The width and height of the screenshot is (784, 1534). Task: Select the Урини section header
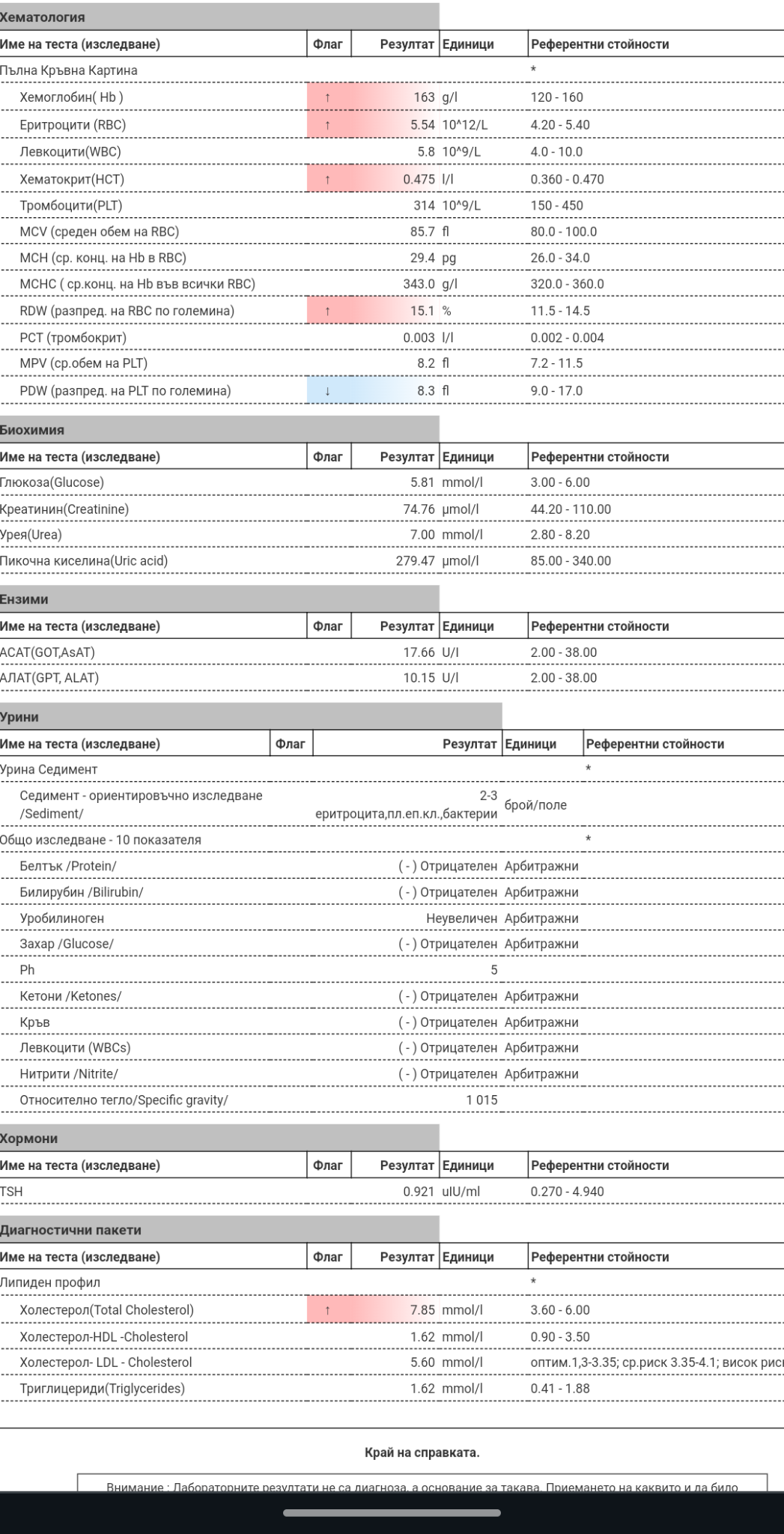[251, 717]
